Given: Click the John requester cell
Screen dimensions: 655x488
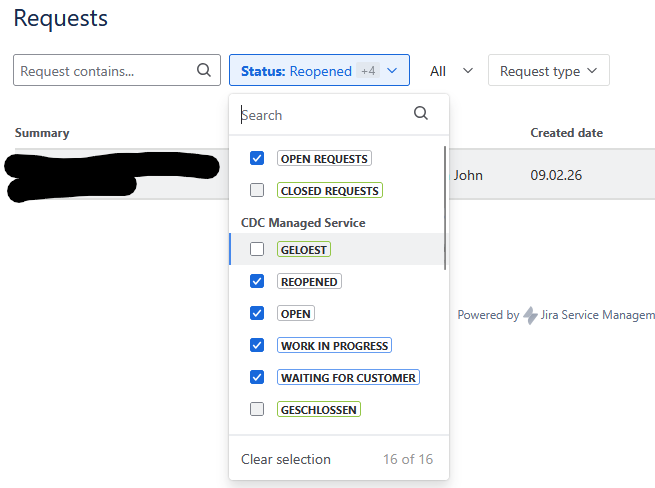Looking at the screenshot, I should click(x=468, y=175).
